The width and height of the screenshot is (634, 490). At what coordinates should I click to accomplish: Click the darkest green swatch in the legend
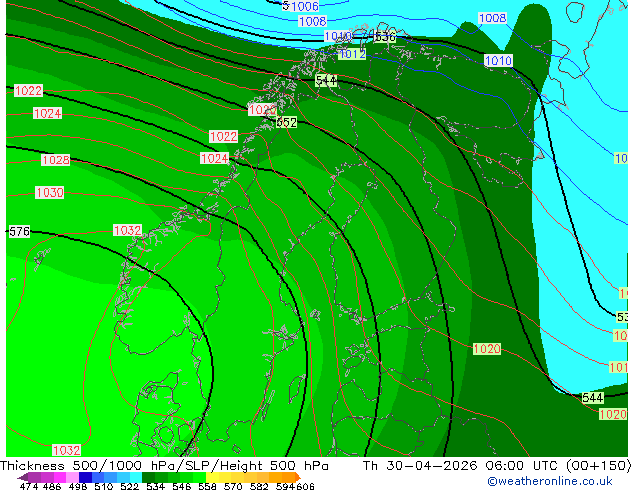(x=148, y=477)
